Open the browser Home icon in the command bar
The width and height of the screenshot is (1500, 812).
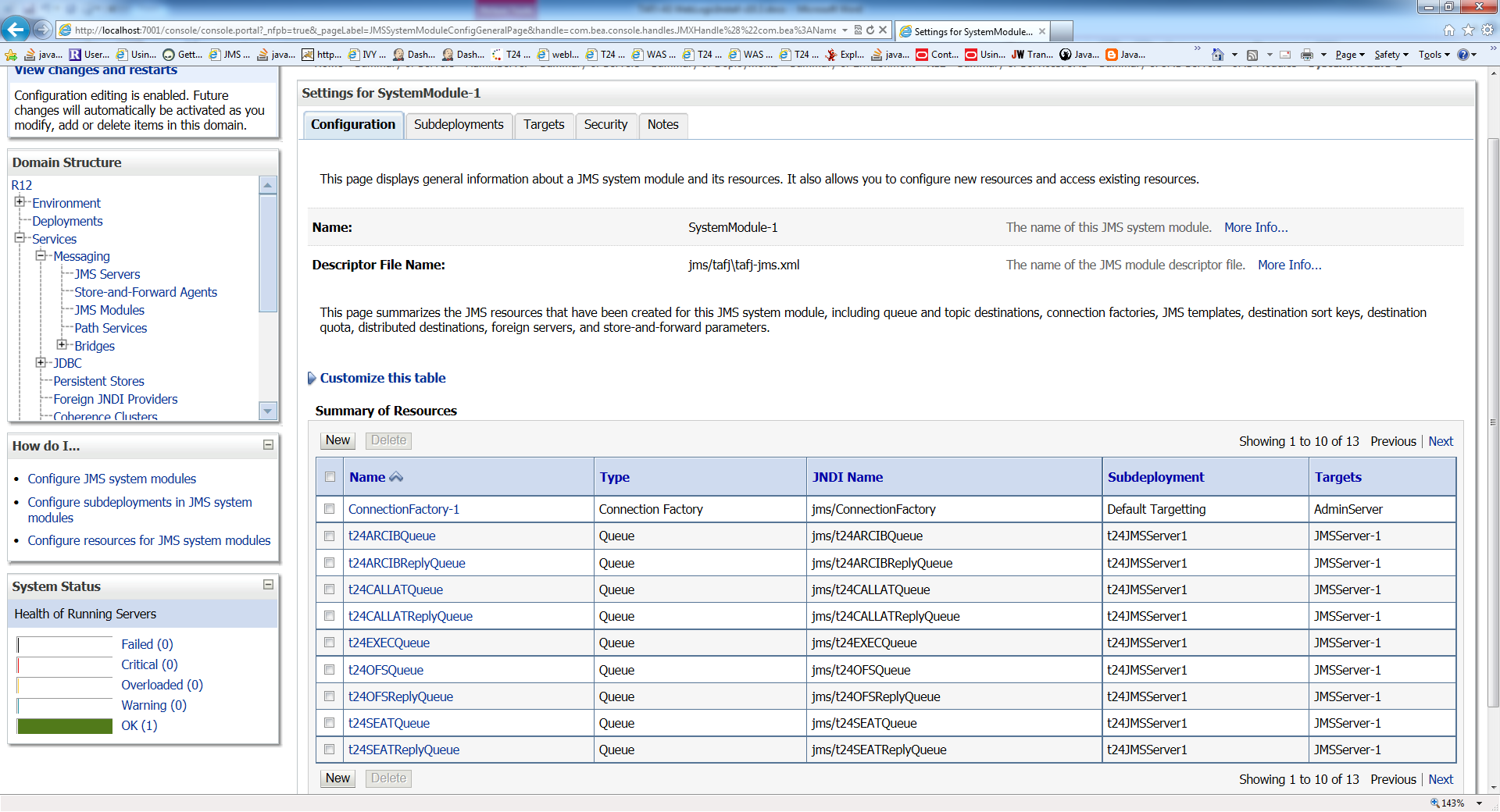(1217, 55)
